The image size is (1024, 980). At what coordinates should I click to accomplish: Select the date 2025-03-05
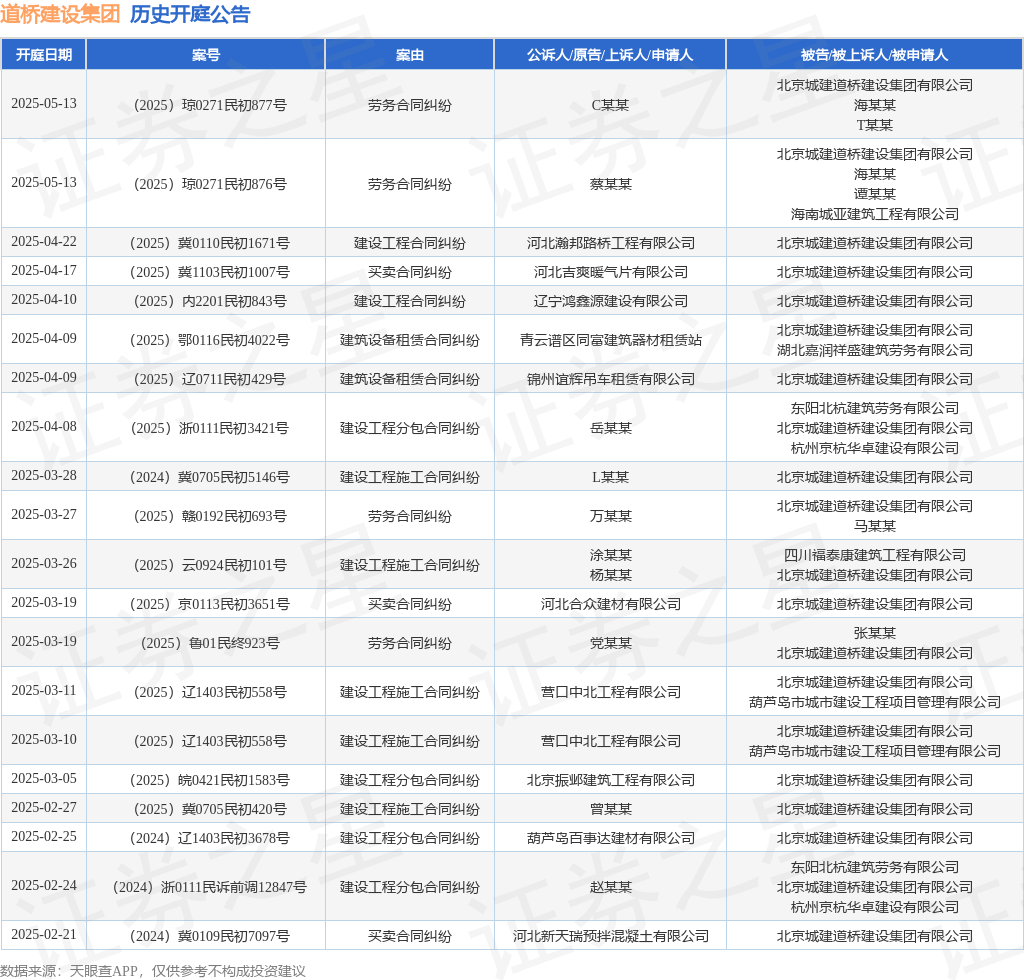[x=44, y=779]
